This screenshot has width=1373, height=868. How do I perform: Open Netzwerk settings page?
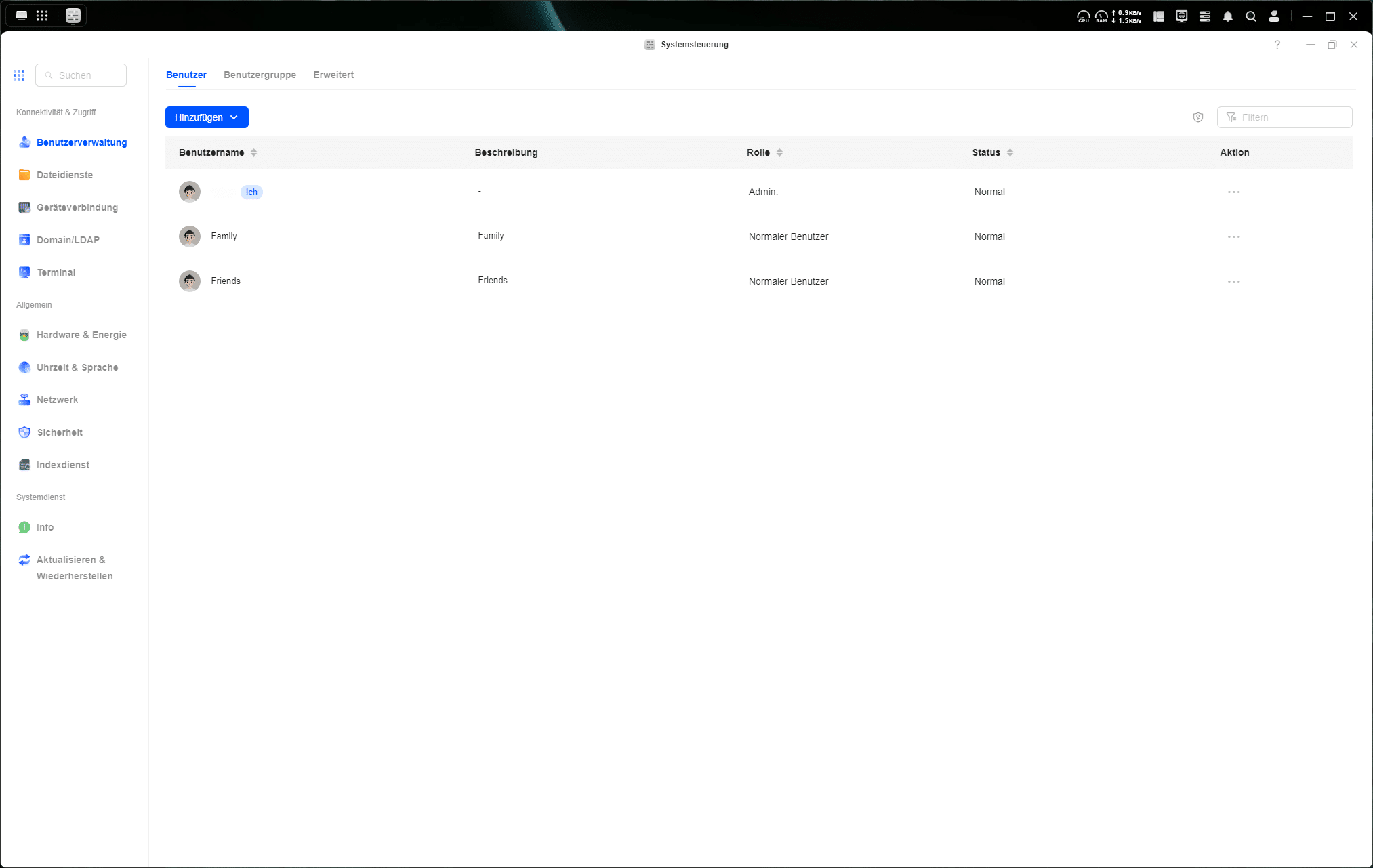click(57, 400)
